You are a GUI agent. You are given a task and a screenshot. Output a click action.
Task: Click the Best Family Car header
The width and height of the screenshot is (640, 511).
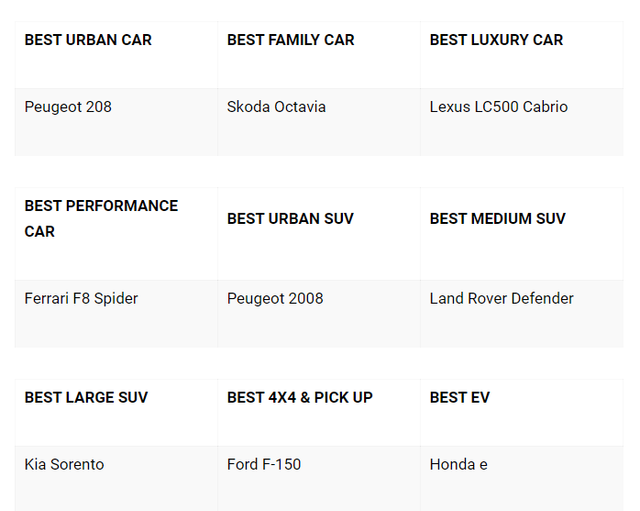pos(290,40)
